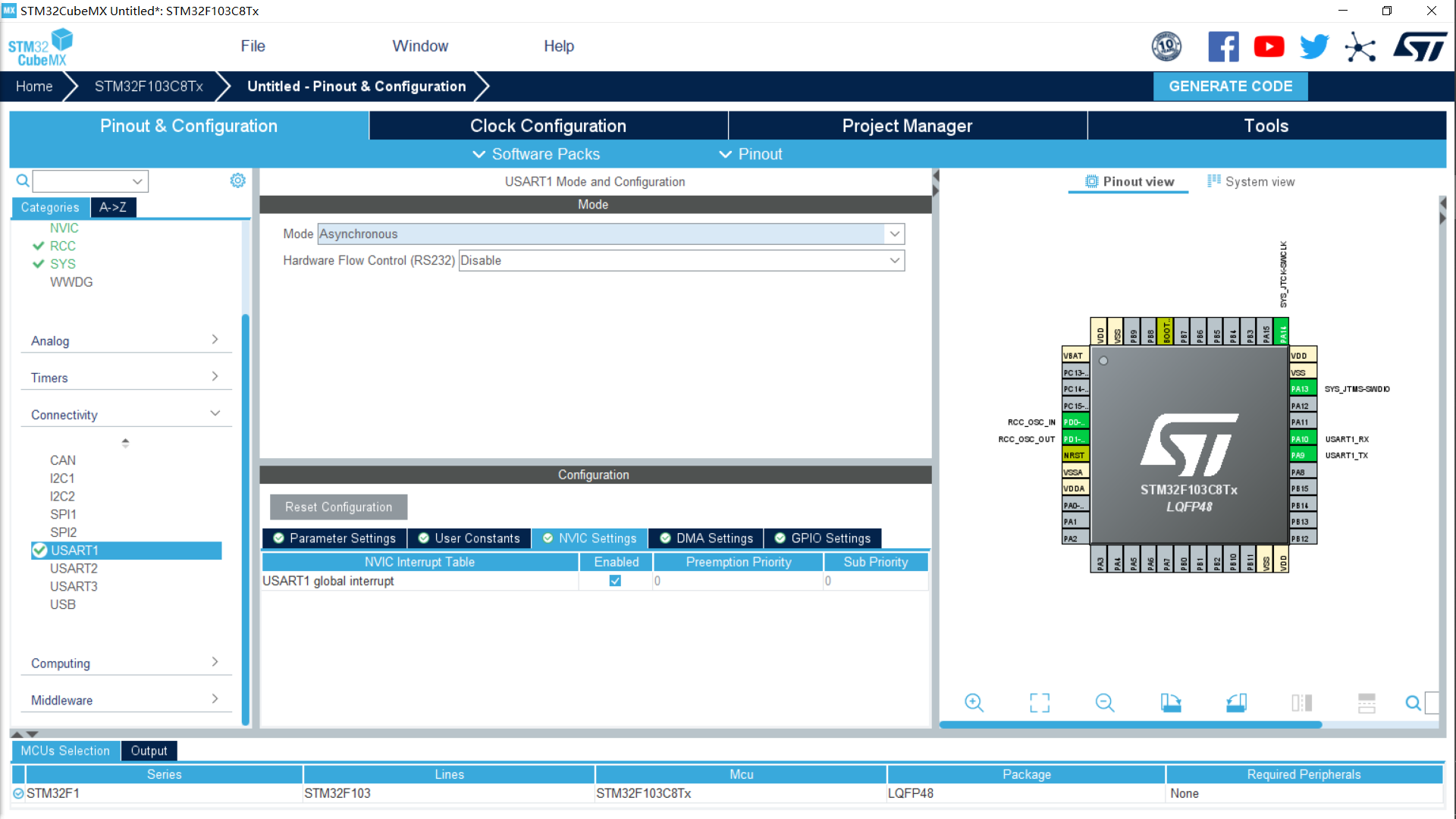The height and width of the screenshot is (819, 1456).
Task: Open the Help menu
Action: click(x=559, y=46)
